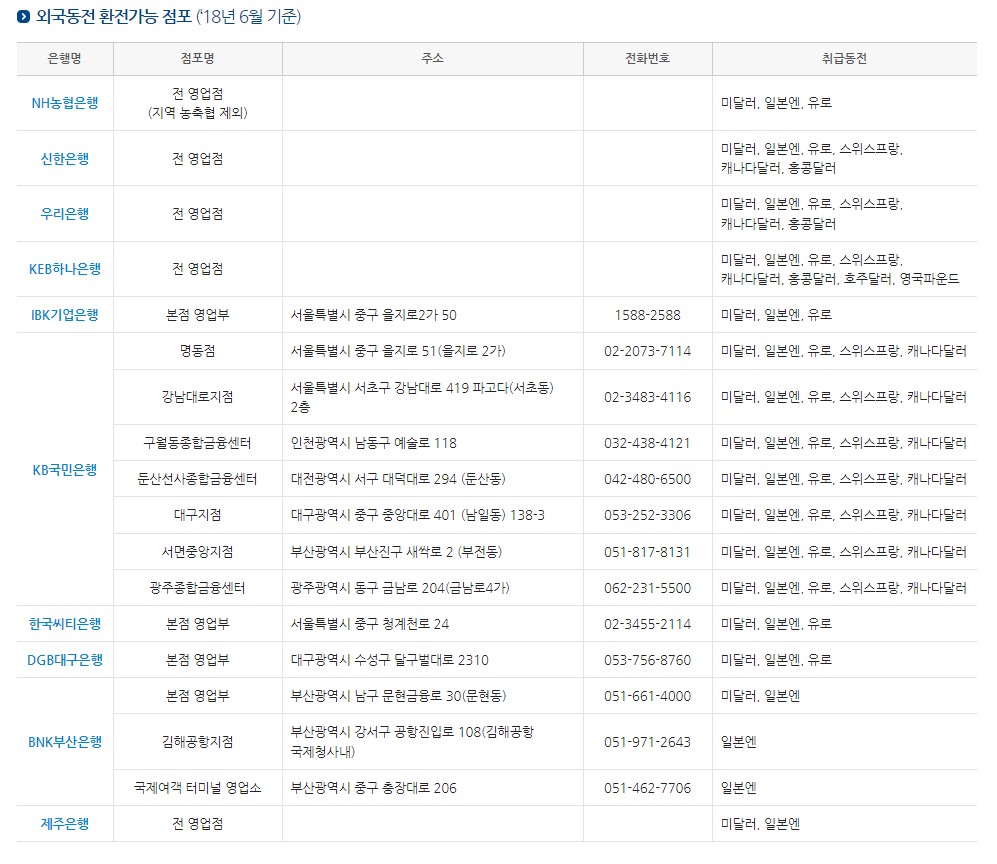997x864 pixels.
Task: Click phone number 051-462-7706
Action: coord(647,788)
